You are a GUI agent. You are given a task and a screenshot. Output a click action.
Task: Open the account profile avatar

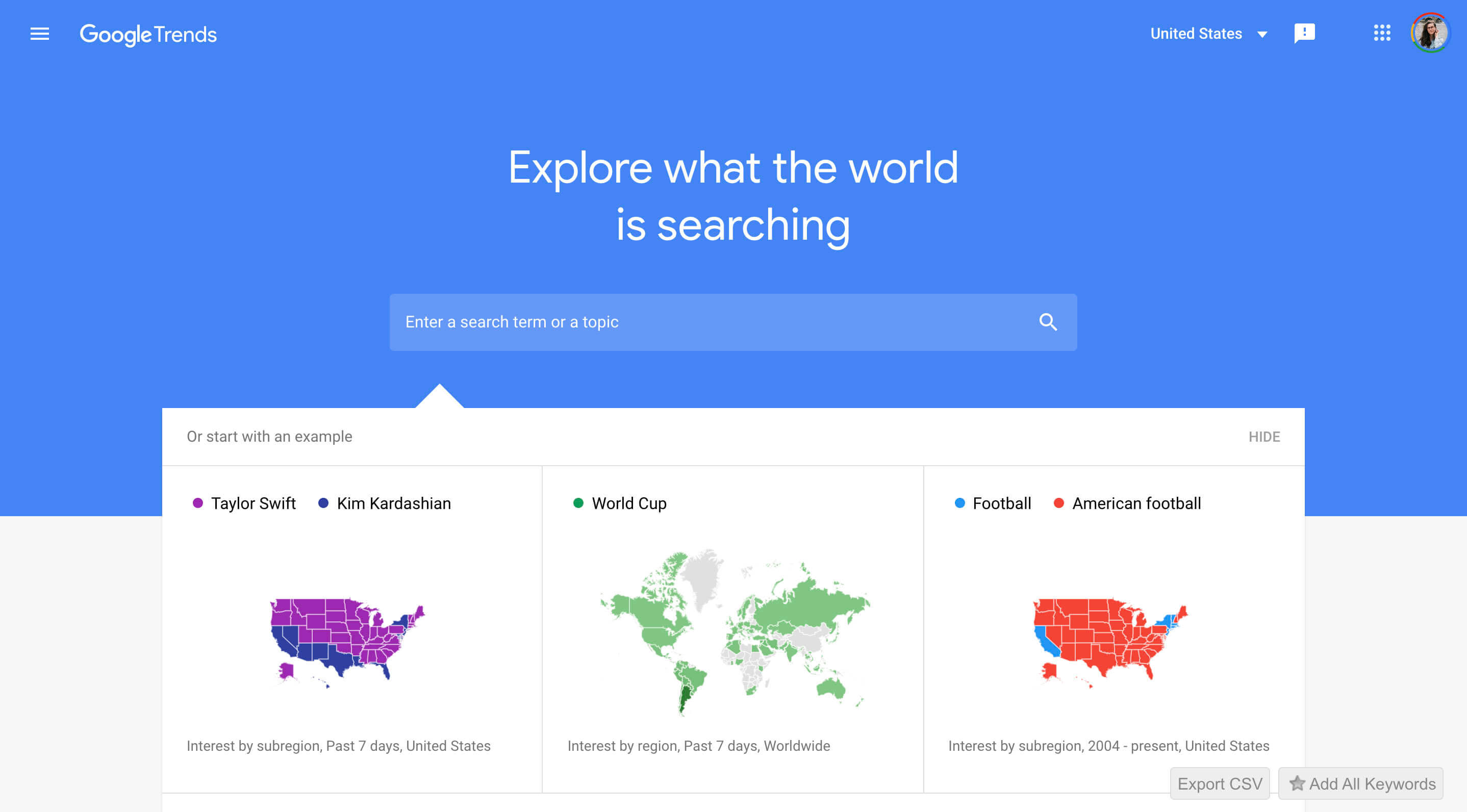(1430, 33)
